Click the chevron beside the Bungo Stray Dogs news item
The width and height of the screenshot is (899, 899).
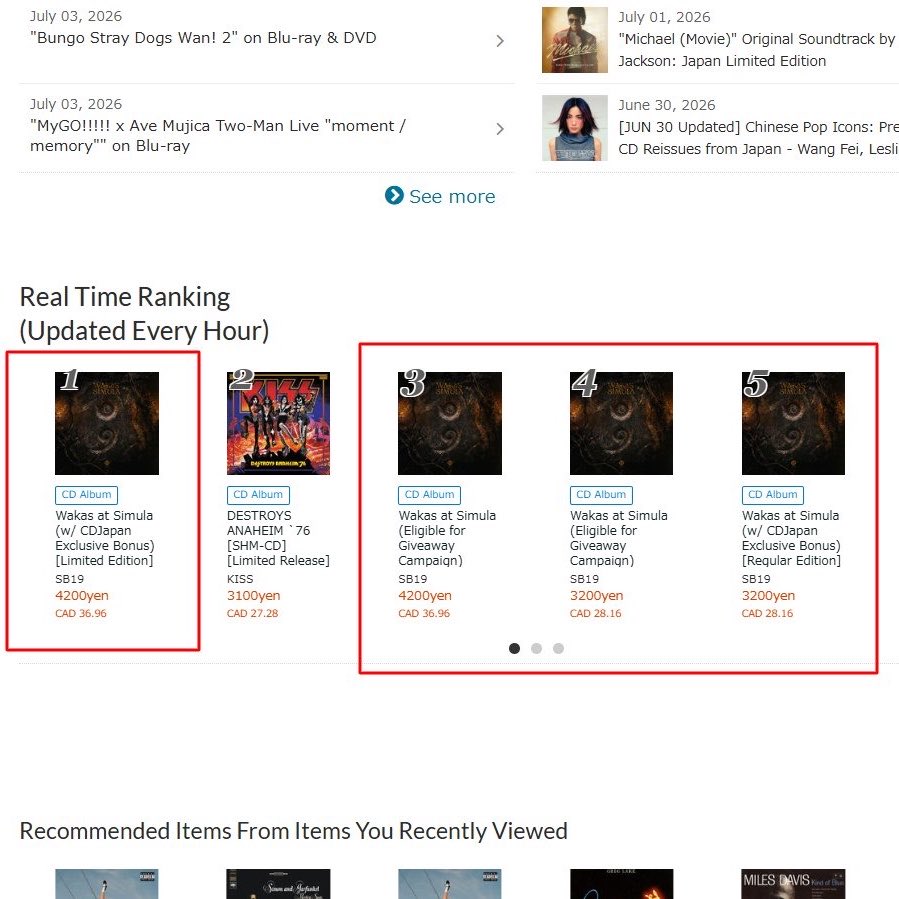pyautogui.click(x=500, y=41)
